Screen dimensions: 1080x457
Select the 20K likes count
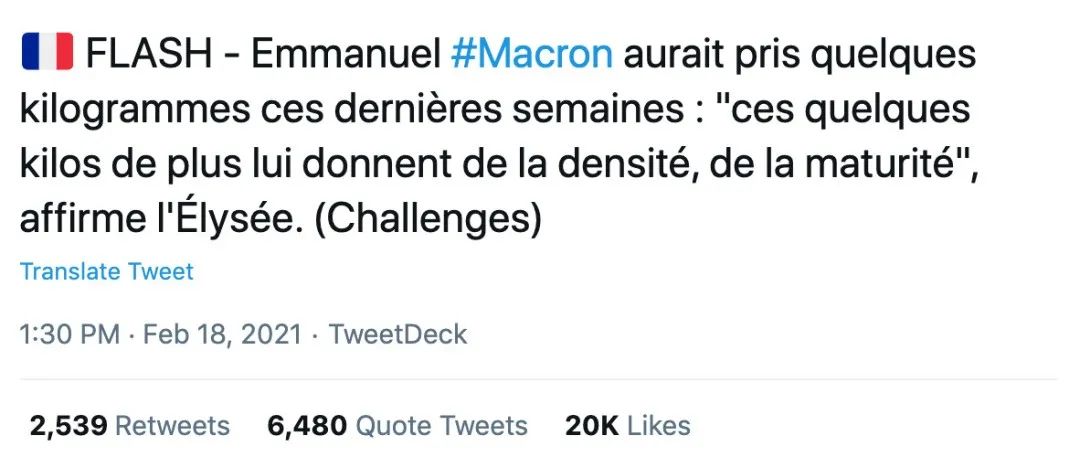(592, 425)
